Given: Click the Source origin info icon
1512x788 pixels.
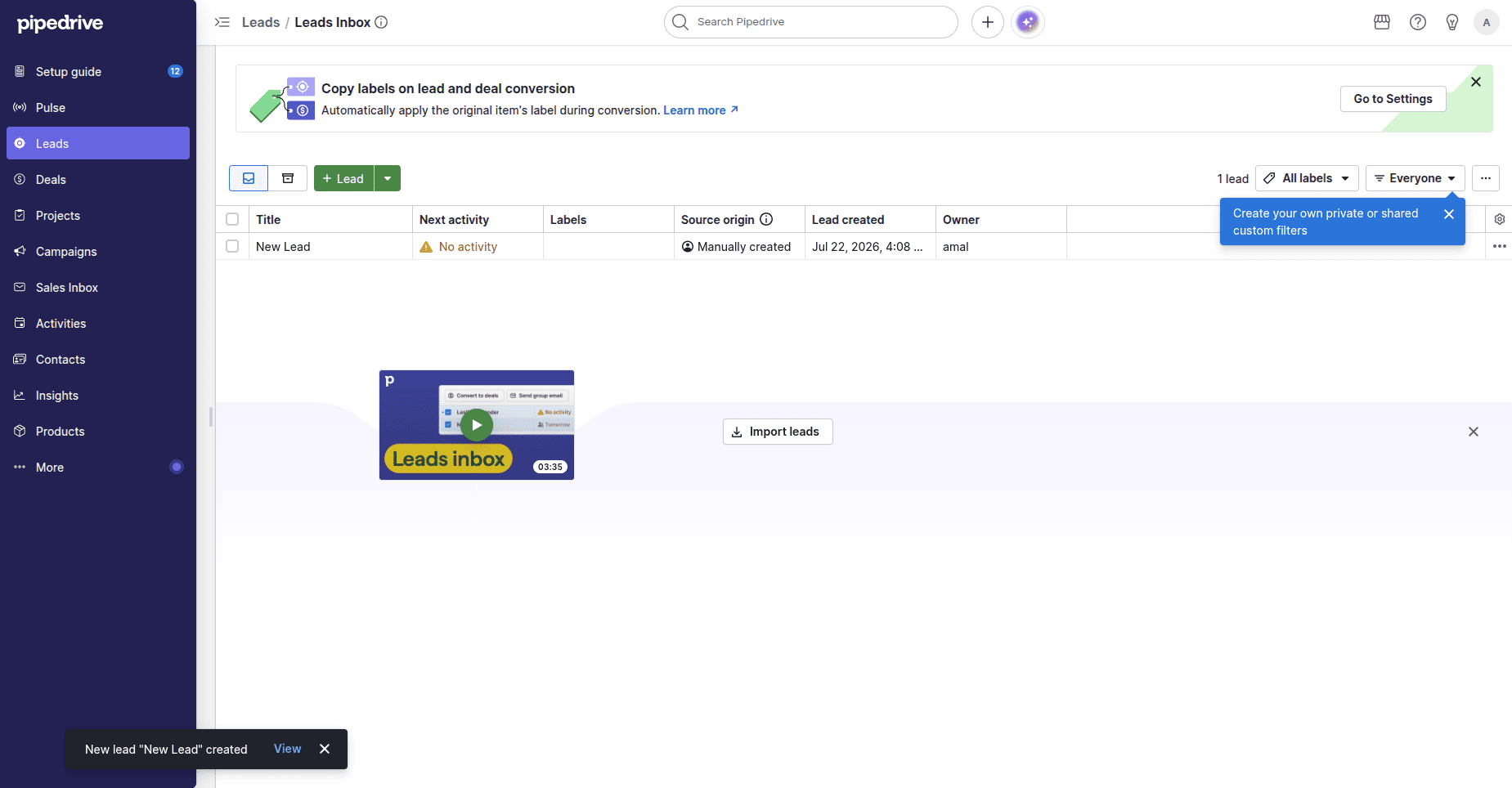Looking at the screenshot, I should [766, 219].
